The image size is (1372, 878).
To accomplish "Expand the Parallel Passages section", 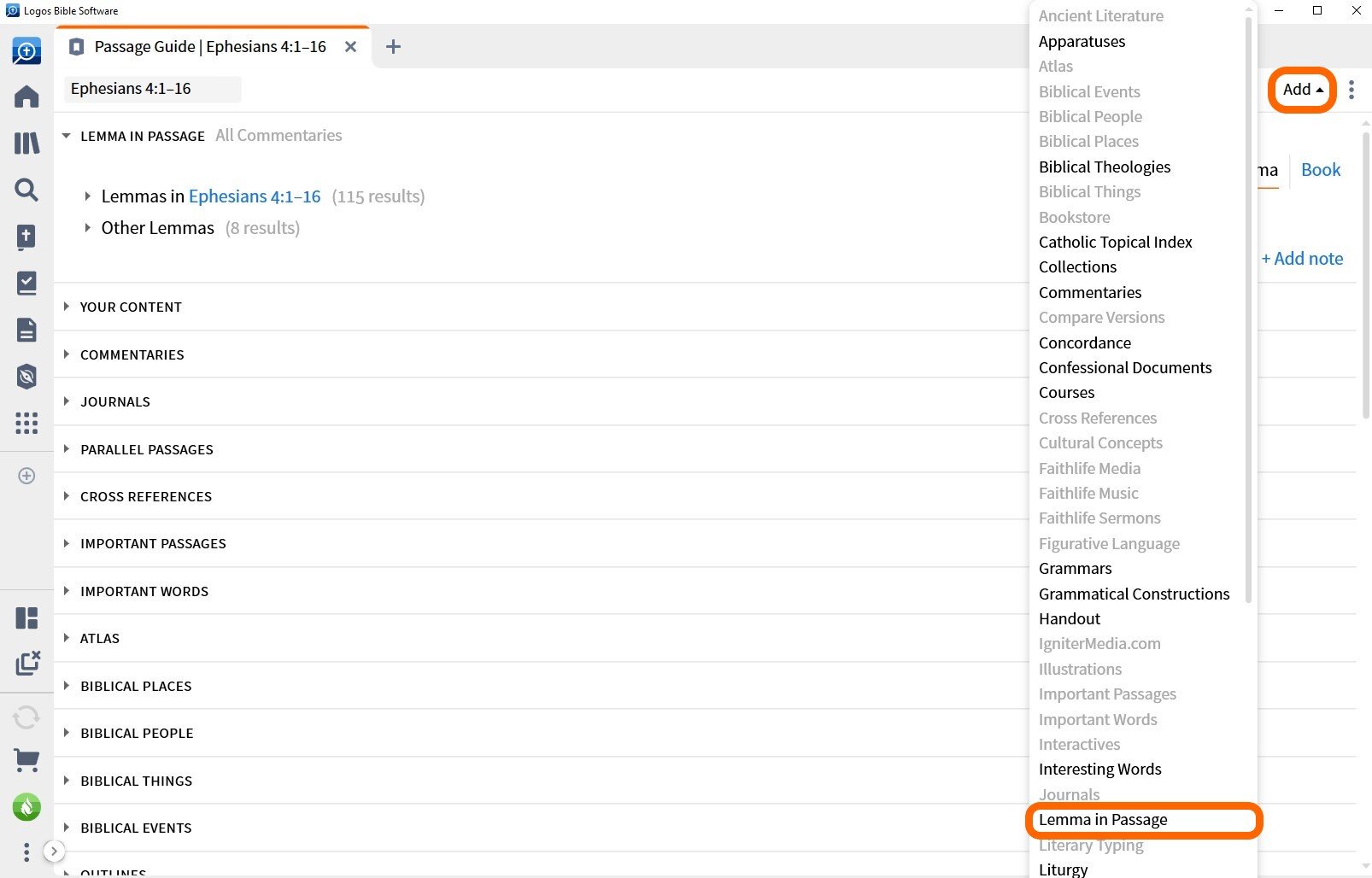I will pyautogui.click(x=67, y=449).
